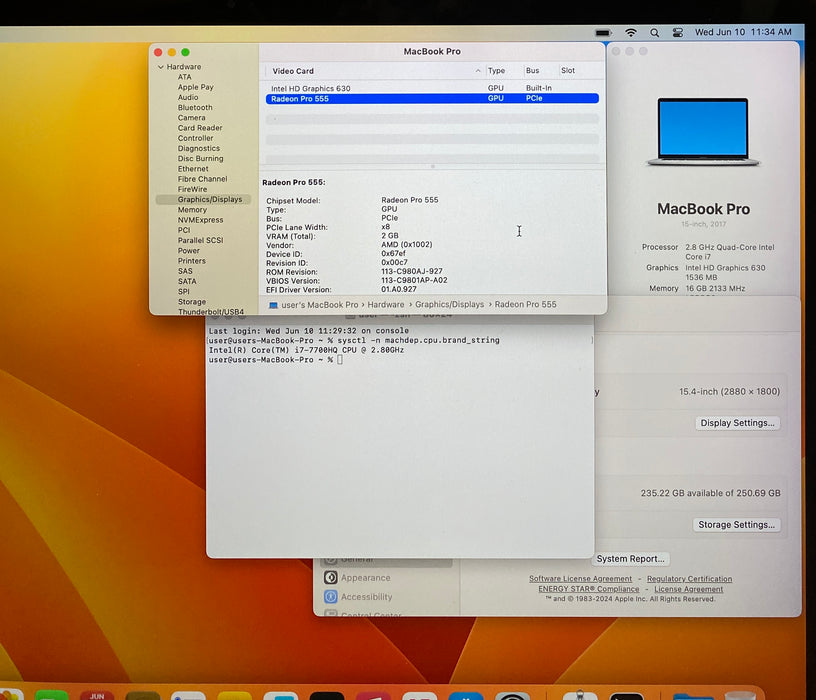Select Controller in the Hardware list
The height and width of the screenshot is (700, 816).
196,138
